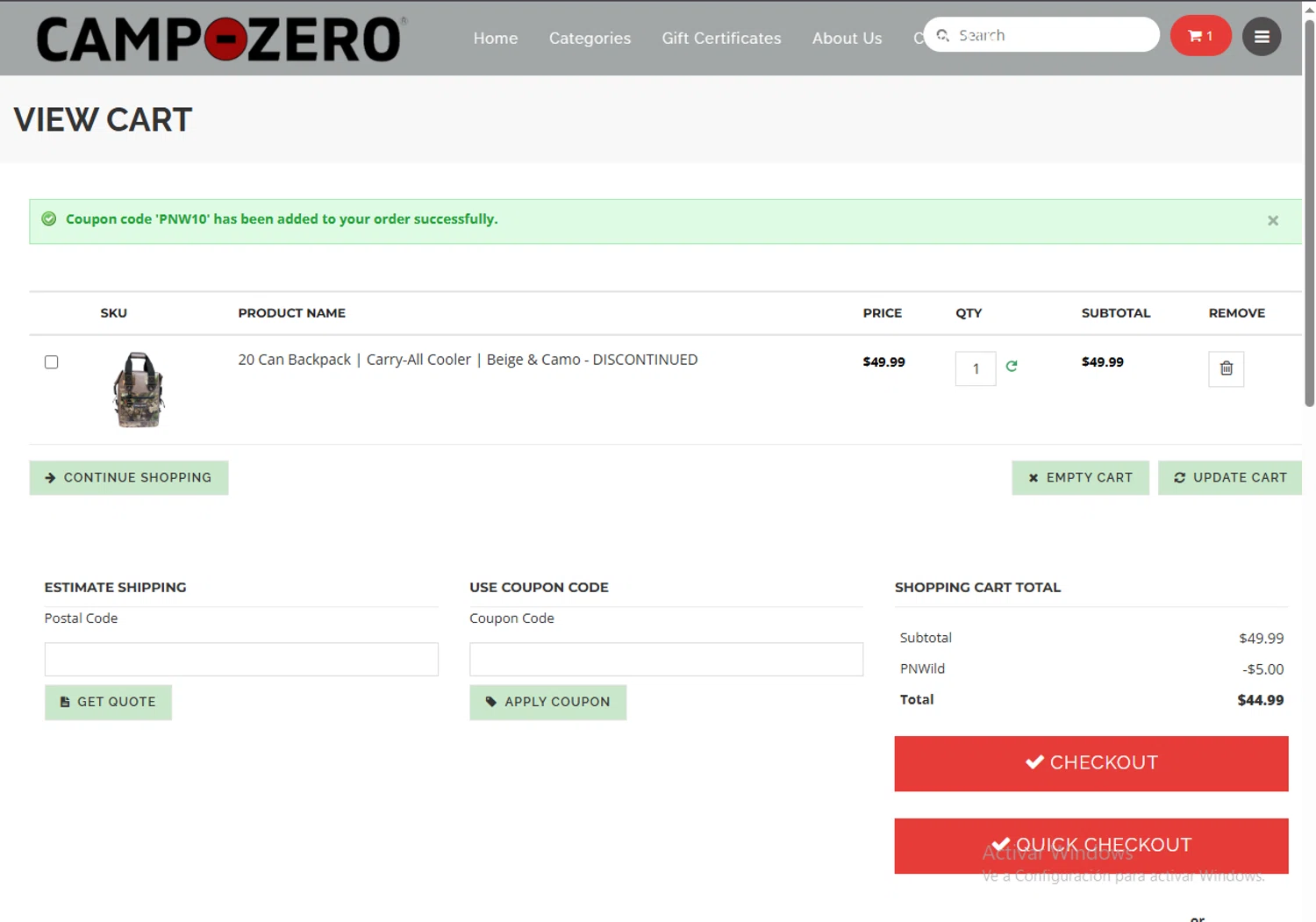Screen dimensions: 1316x922
Task: Click the PRICE column header
Action: (882, 313)
